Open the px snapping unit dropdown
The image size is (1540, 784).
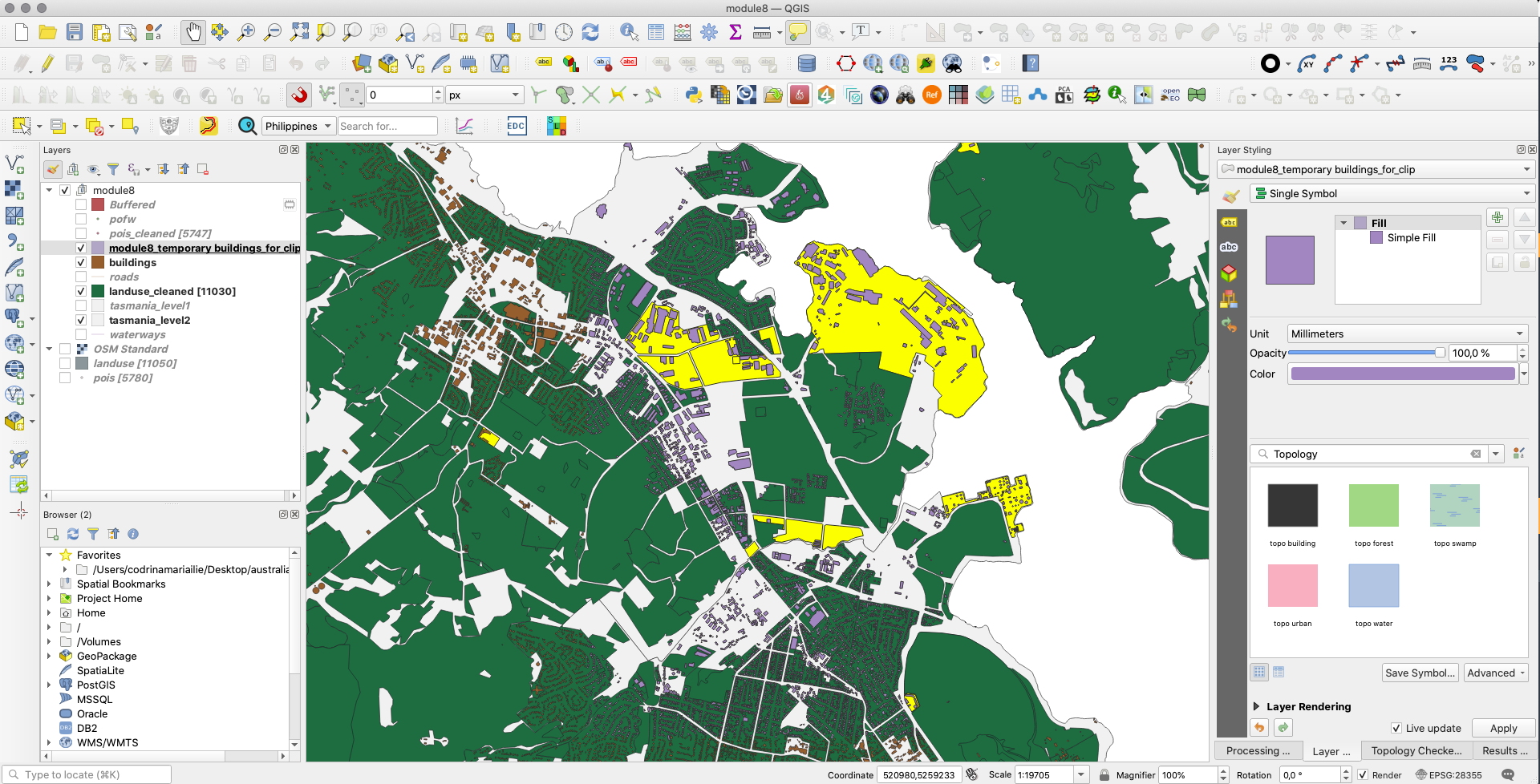[485, 95]
